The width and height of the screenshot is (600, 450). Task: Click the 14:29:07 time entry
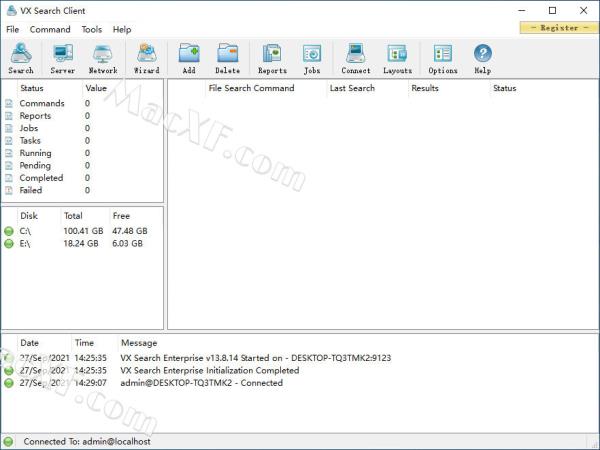tap(90, 383)
